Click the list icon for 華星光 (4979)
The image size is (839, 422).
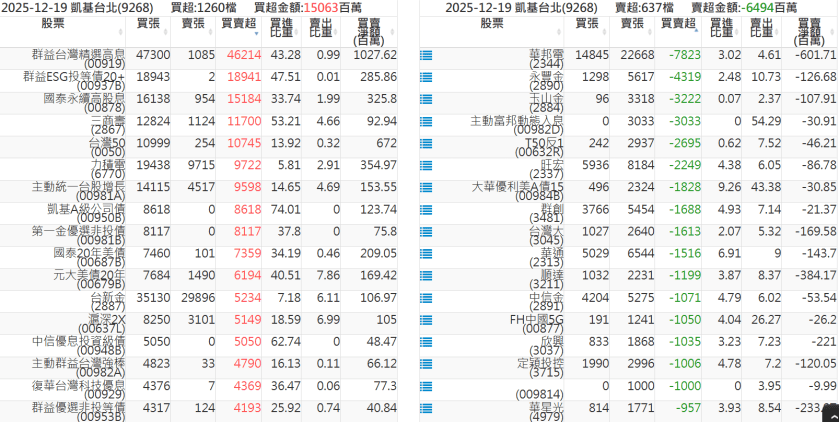point(426,409)
